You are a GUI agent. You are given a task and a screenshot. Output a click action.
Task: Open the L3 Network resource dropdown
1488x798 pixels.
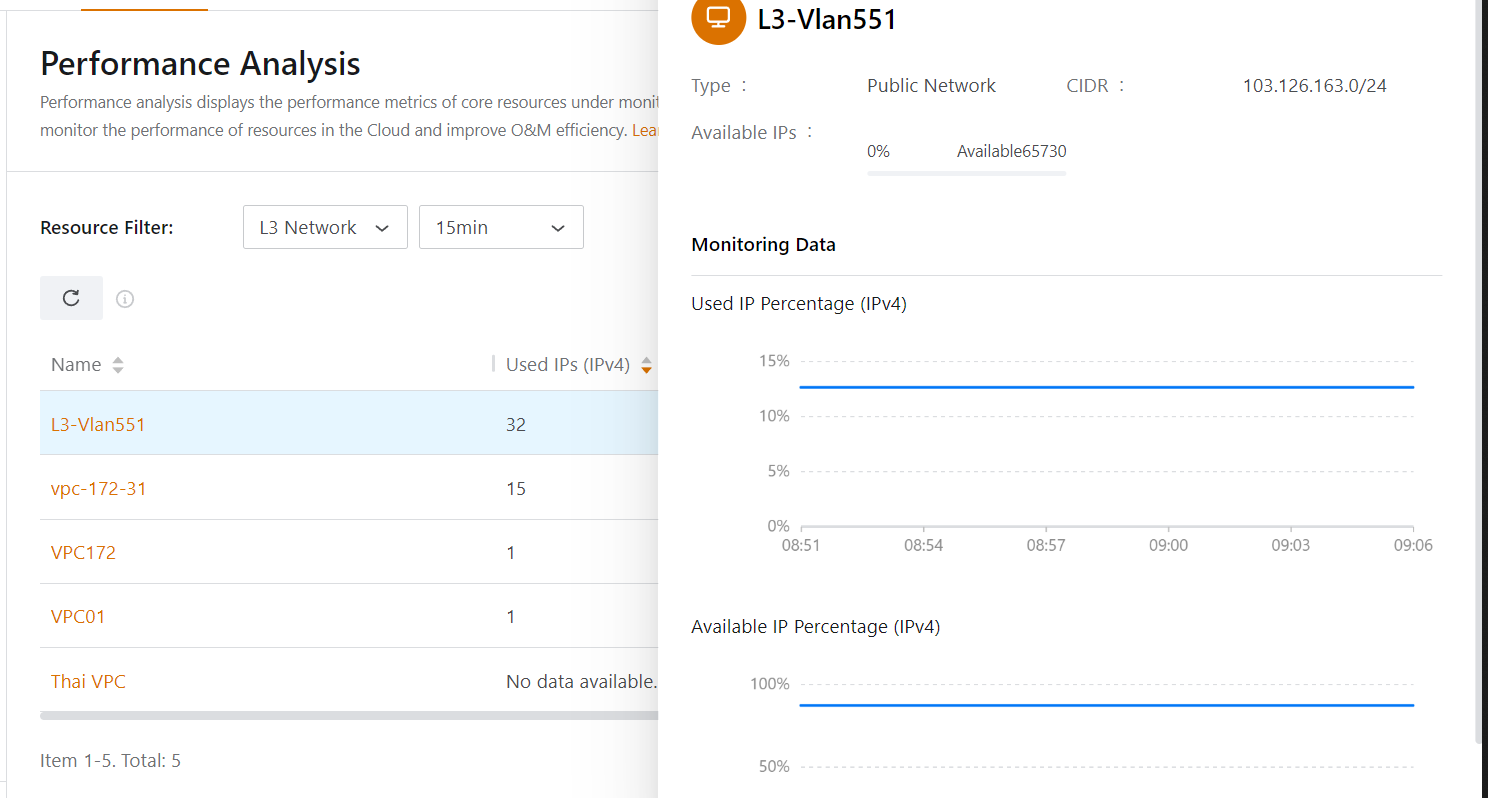324,227
